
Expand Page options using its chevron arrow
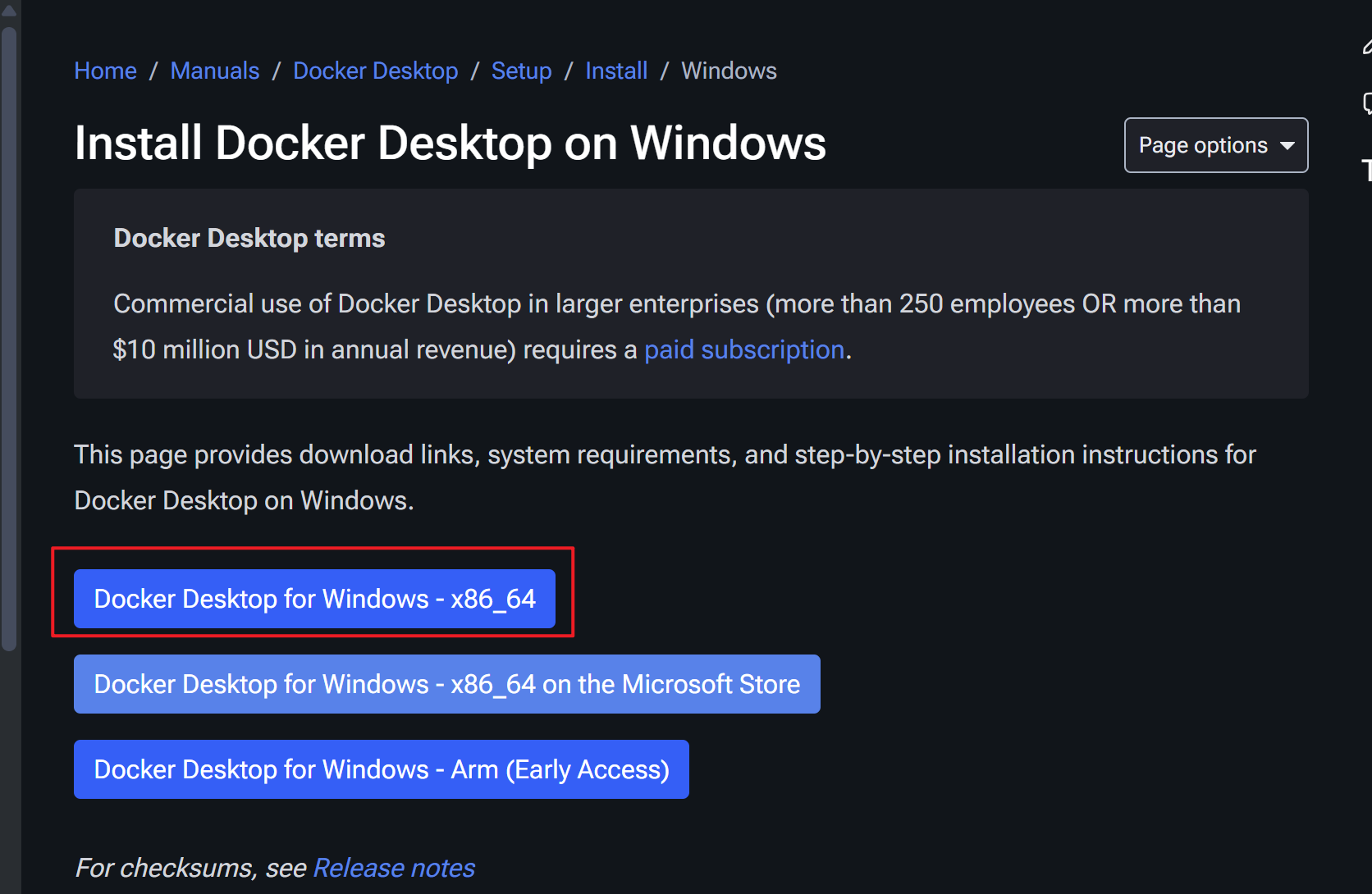click(x=1286, y=145)
